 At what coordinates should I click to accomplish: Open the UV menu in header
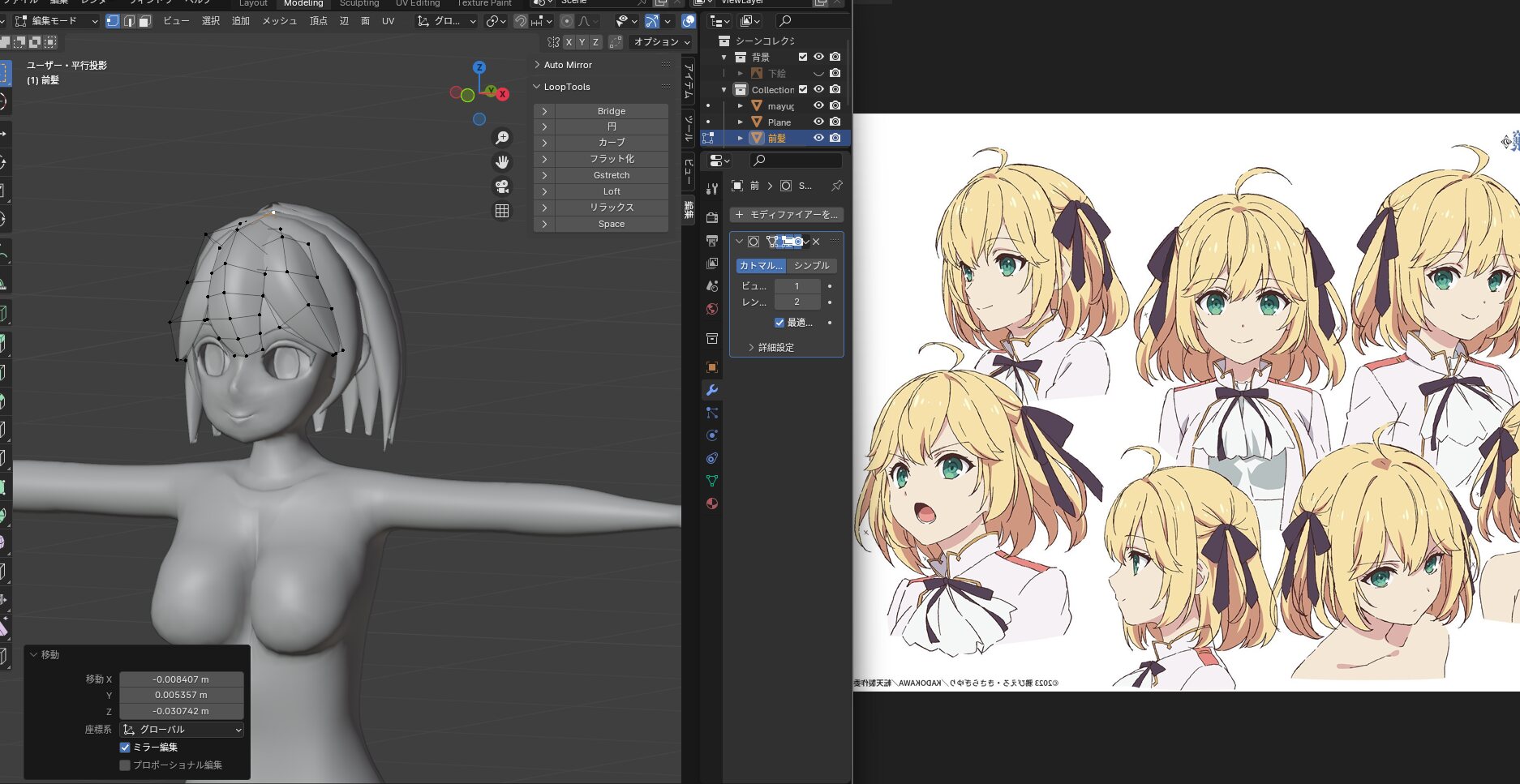coord(388,21)
